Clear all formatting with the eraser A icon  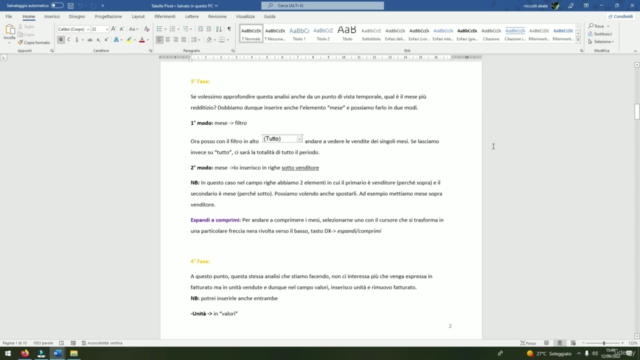pyautogui.click(x=147, y=29)
